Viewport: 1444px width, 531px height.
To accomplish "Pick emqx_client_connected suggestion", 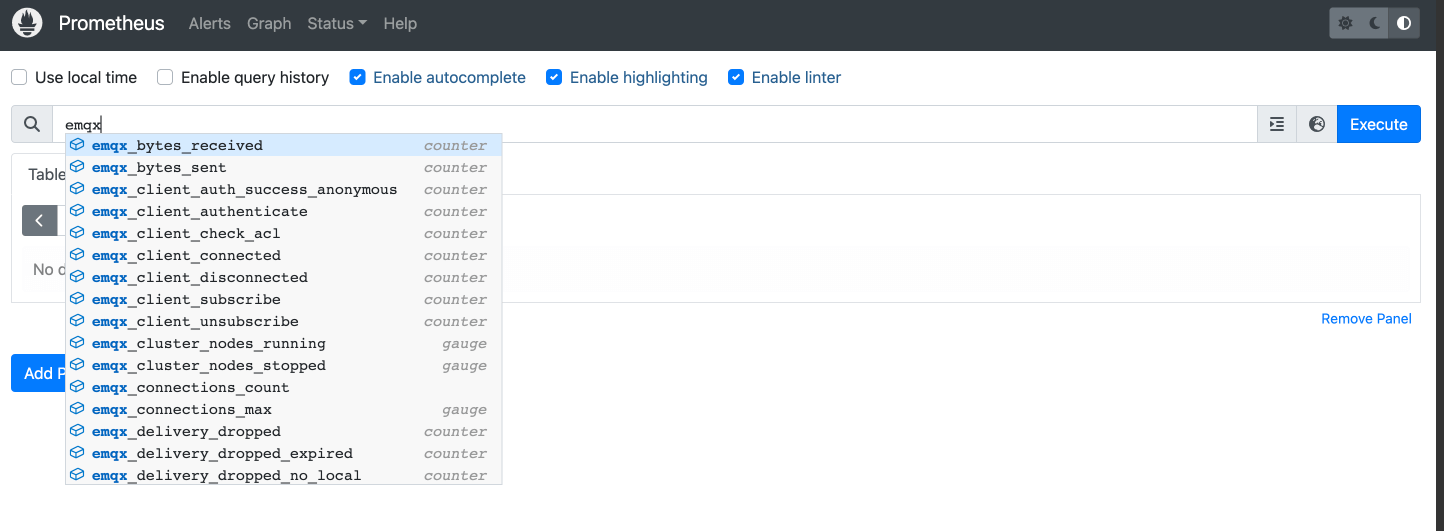I will (186, 256).
